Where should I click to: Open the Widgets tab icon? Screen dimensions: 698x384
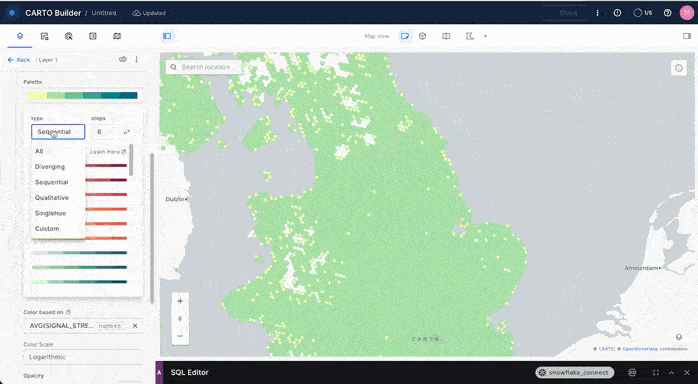44,36
